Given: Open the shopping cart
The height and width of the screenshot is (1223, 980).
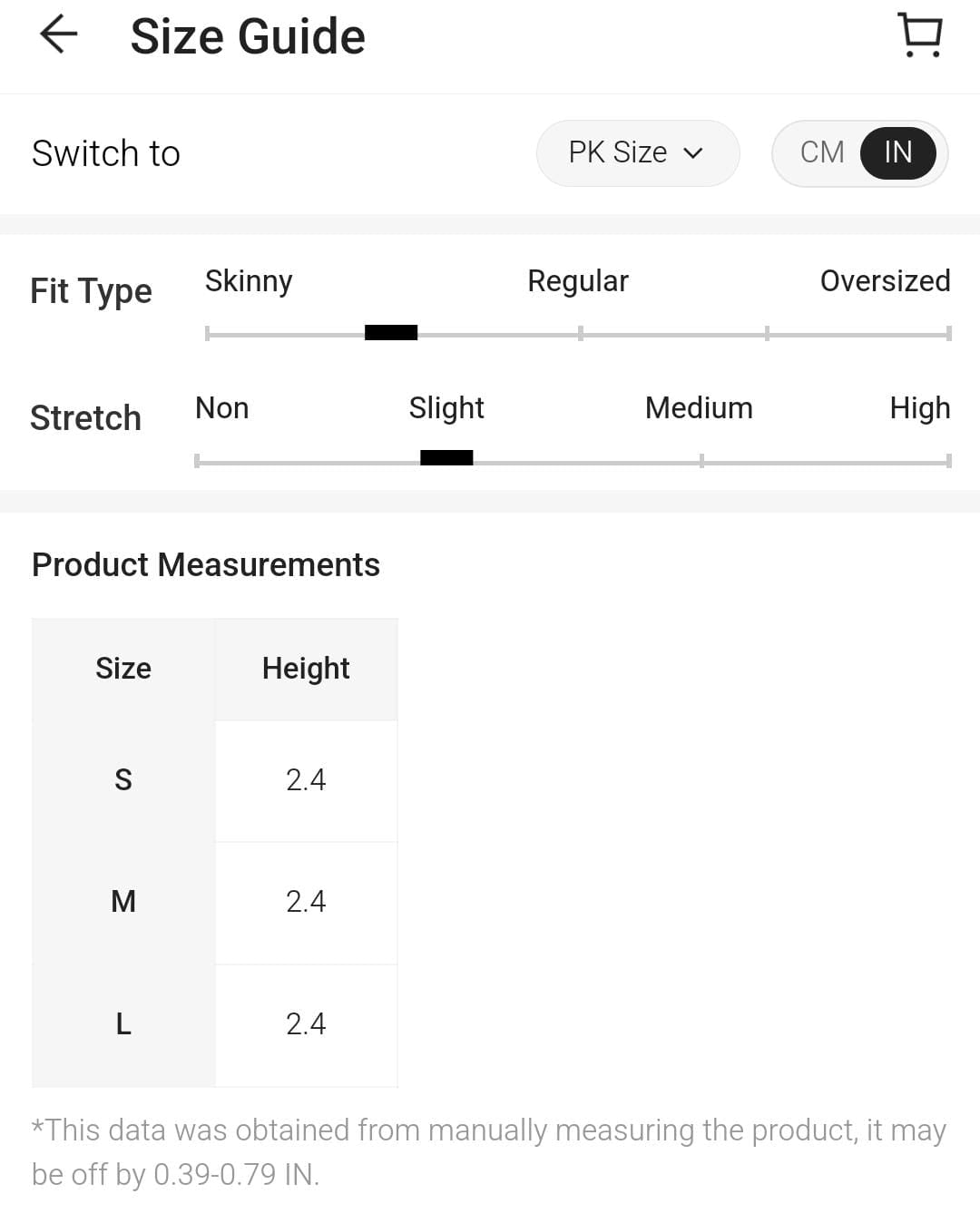Looking at the screenshot, I should [x=920, y=35].
